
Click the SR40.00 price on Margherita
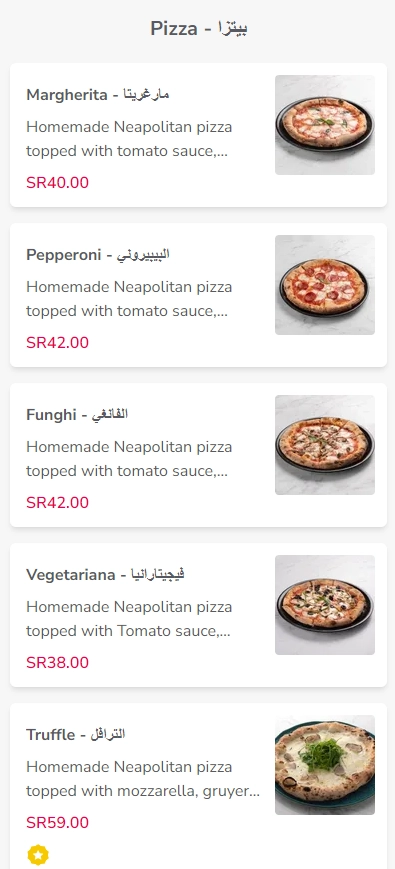[x=57, y=182]
